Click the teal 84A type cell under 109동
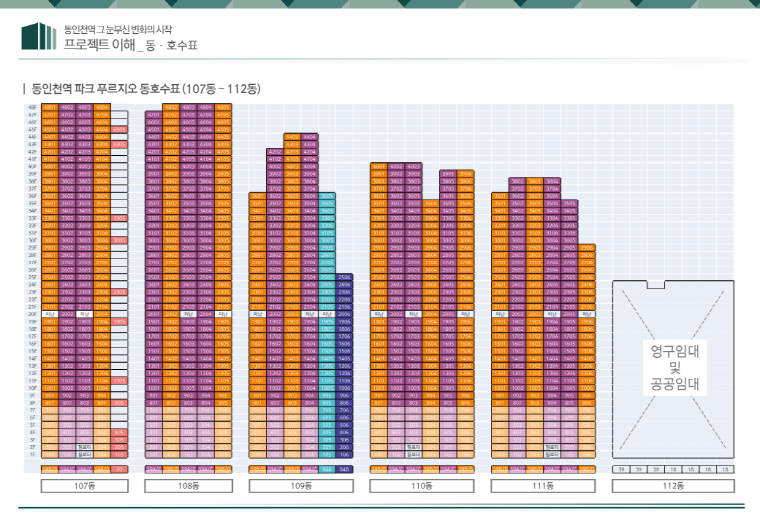The width and height of the screenshot is (760, 525). tap(327, 468)
